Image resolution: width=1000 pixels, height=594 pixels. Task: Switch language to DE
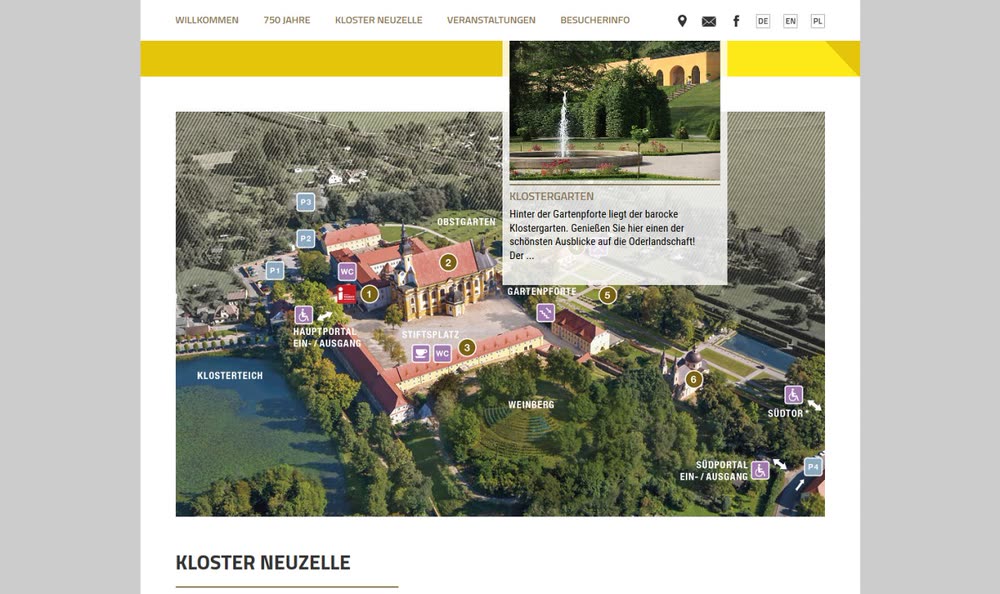763,21
